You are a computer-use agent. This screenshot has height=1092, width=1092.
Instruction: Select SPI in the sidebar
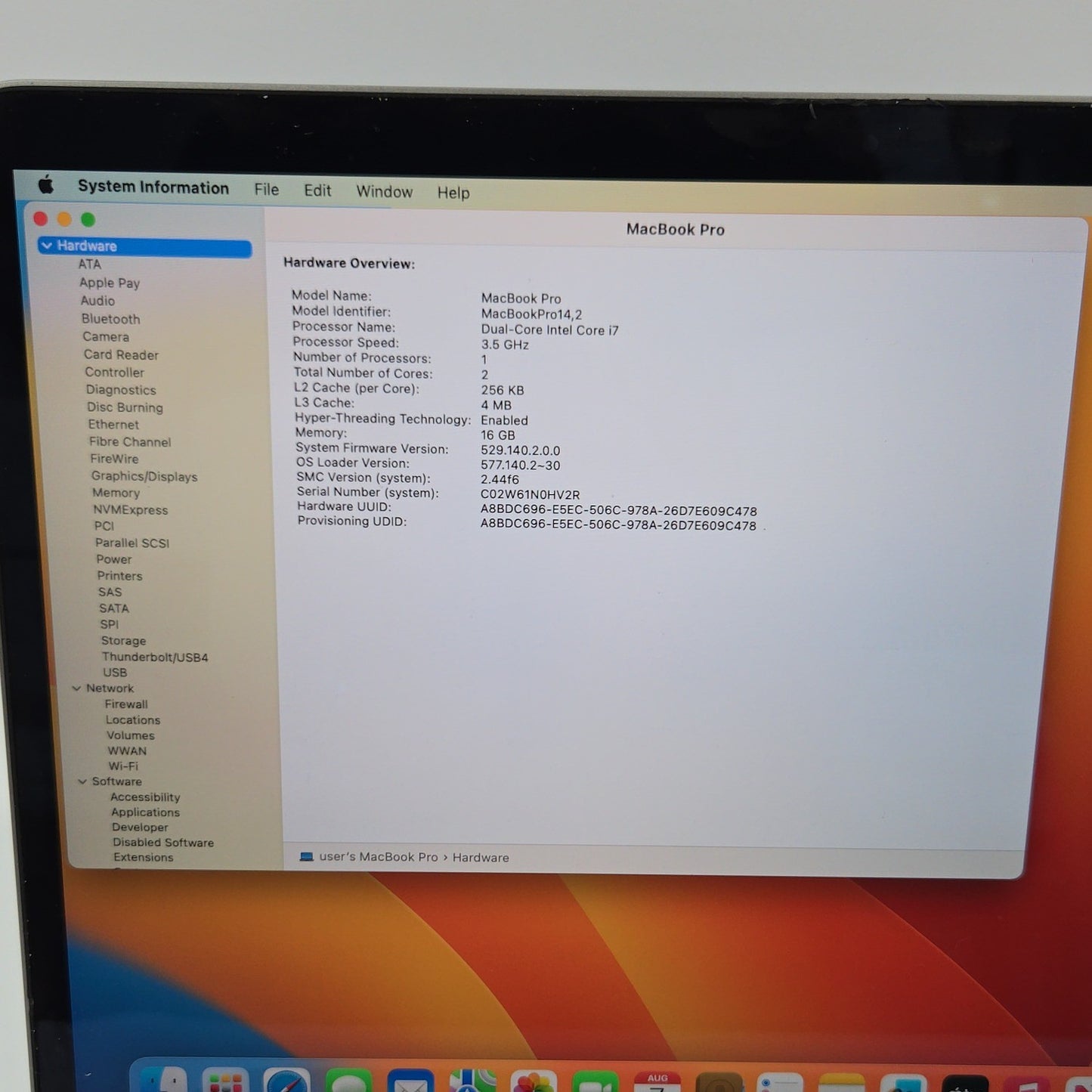point(110,624)
